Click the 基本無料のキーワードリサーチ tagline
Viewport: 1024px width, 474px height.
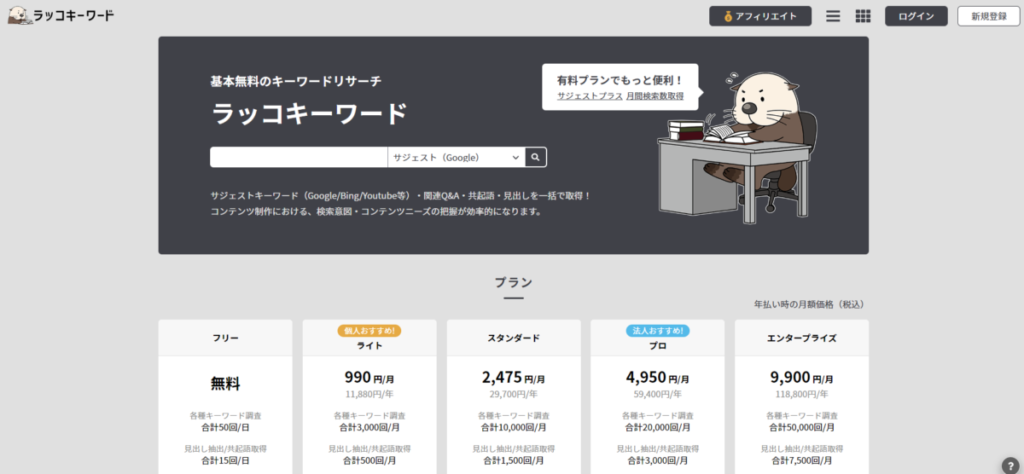click(296, 82)
